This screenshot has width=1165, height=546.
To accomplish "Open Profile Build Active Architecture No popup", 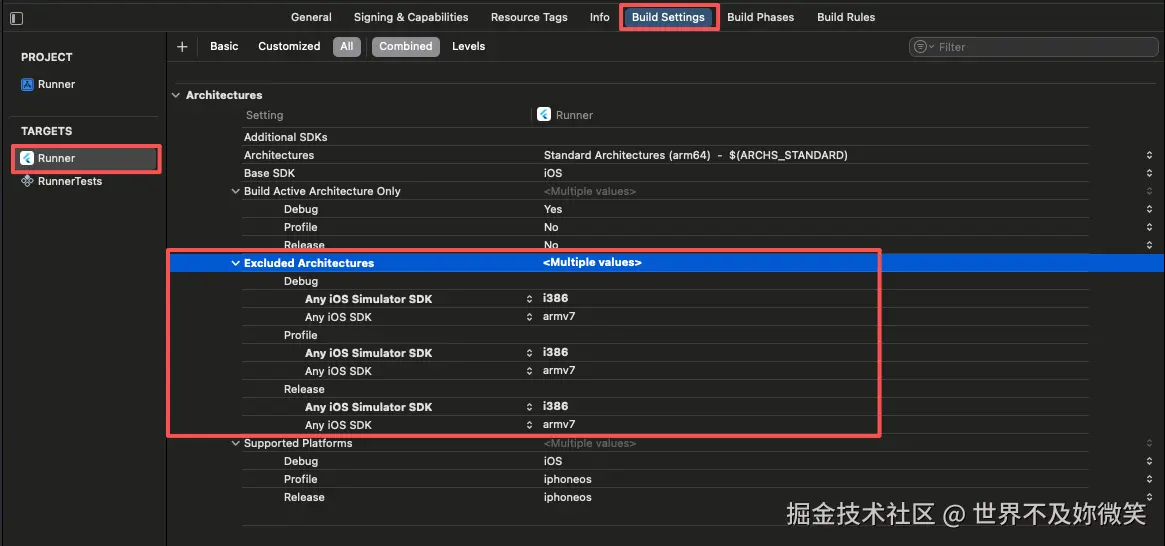I will (1149, 227).
